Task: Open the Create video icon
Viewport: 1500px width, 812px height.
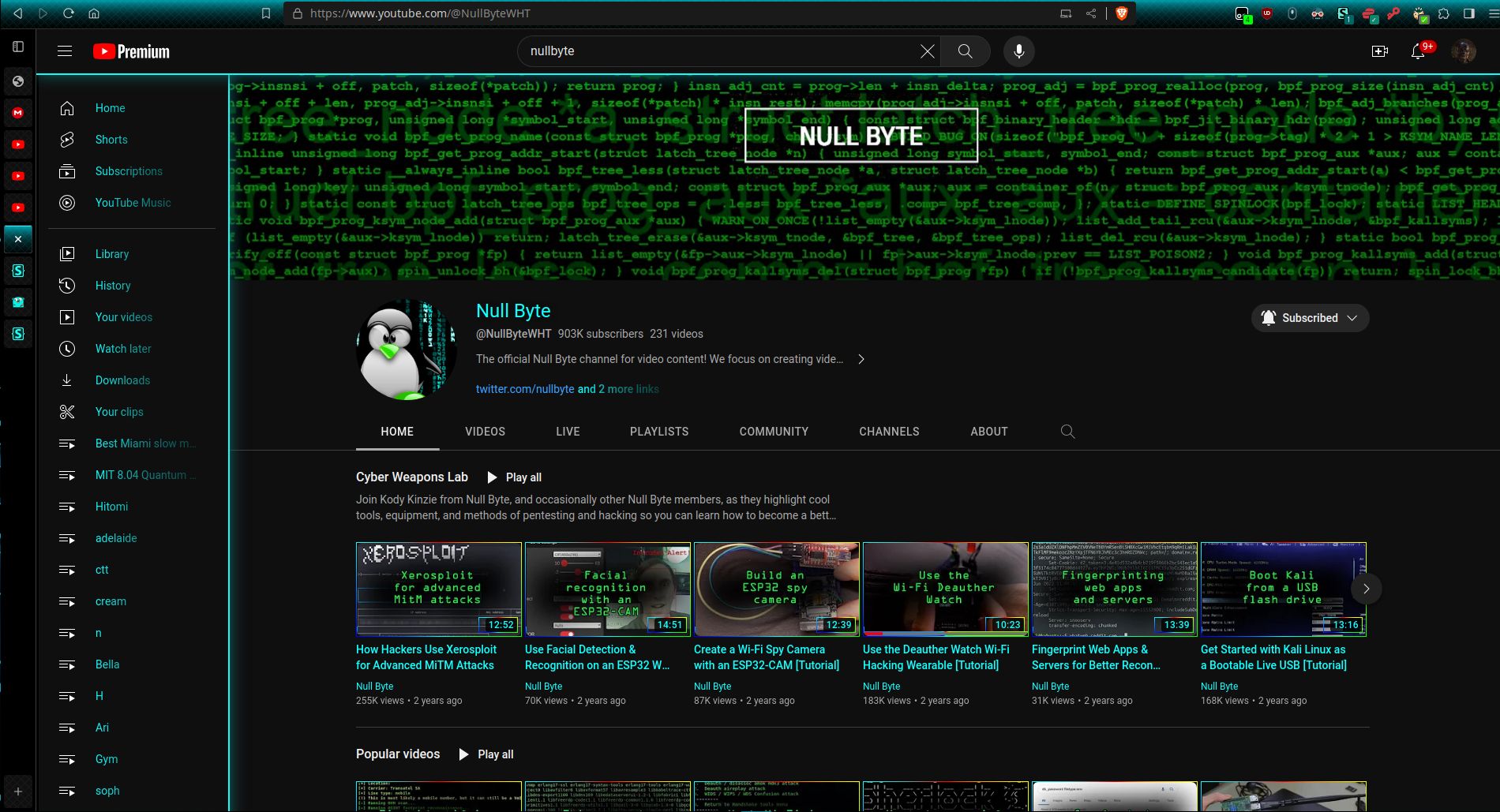Action: click(1380, 51)
